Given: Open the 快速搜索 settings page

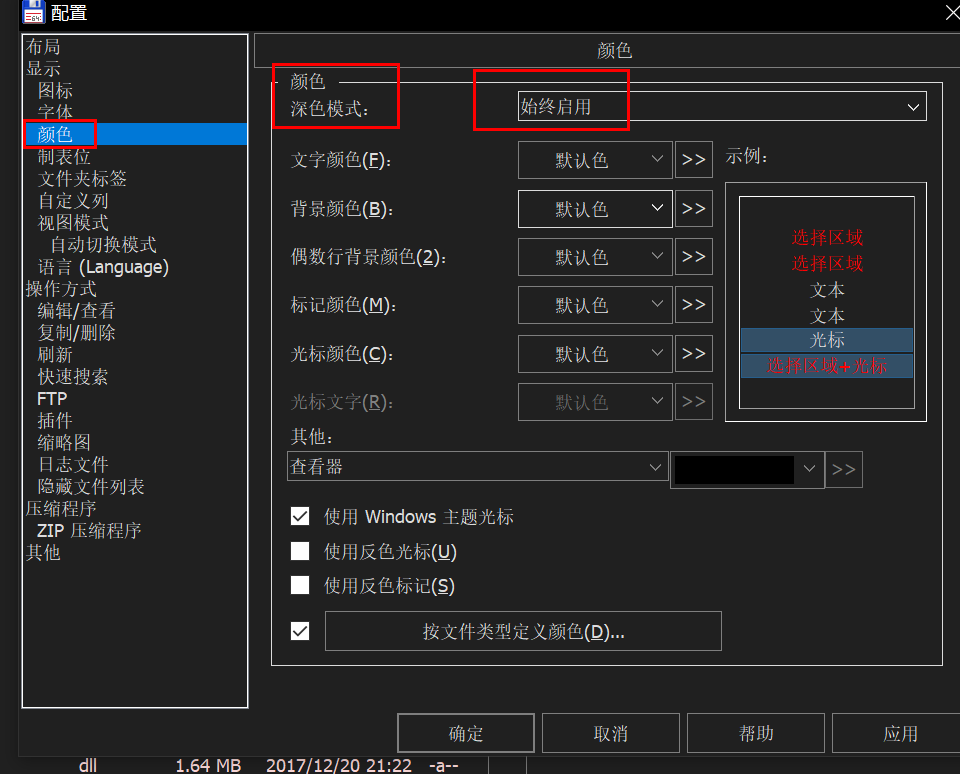Looking at the screenshot, I should click(73, 377).
